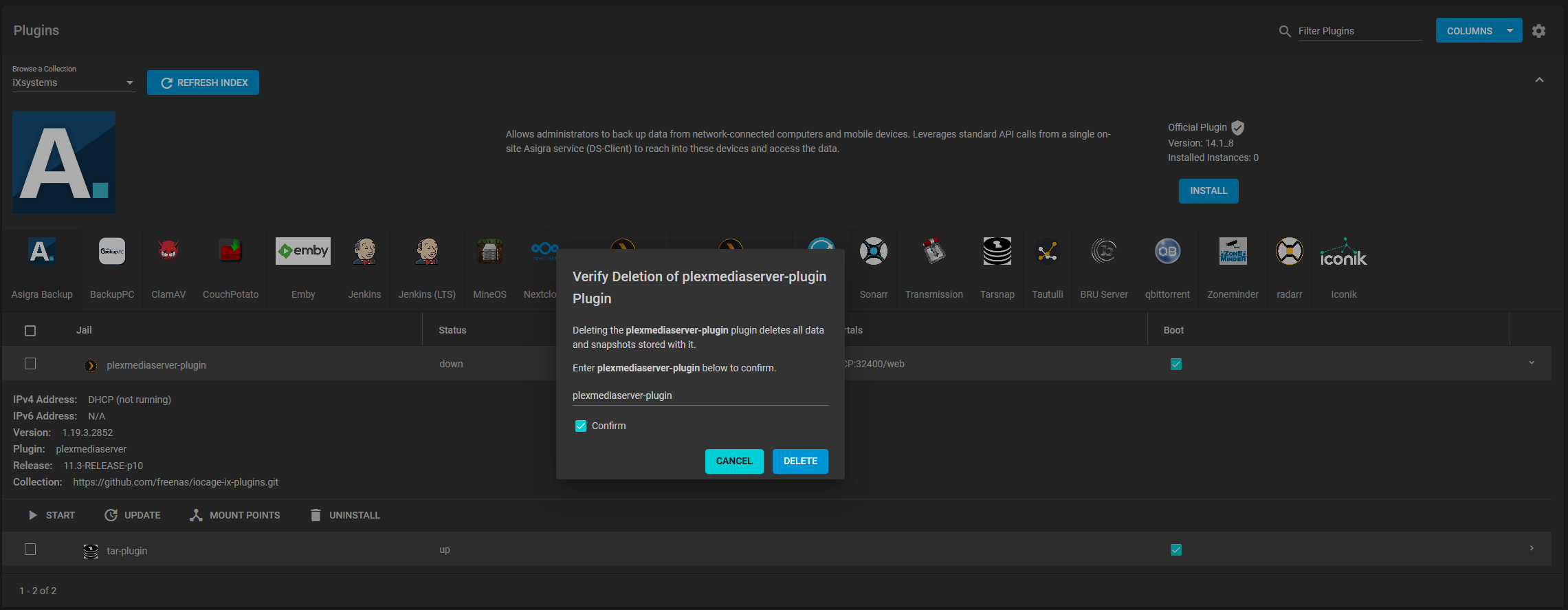This screenshot has width=1568, height=610.
Task: Click the 'DHCP (not running)' IPv4 value
Action: click(129, 400)
